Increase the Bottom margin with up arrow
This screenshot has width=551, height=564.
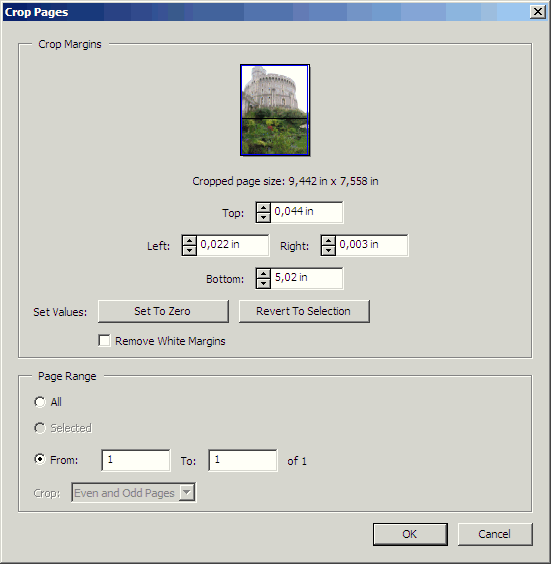coord(263,274)
